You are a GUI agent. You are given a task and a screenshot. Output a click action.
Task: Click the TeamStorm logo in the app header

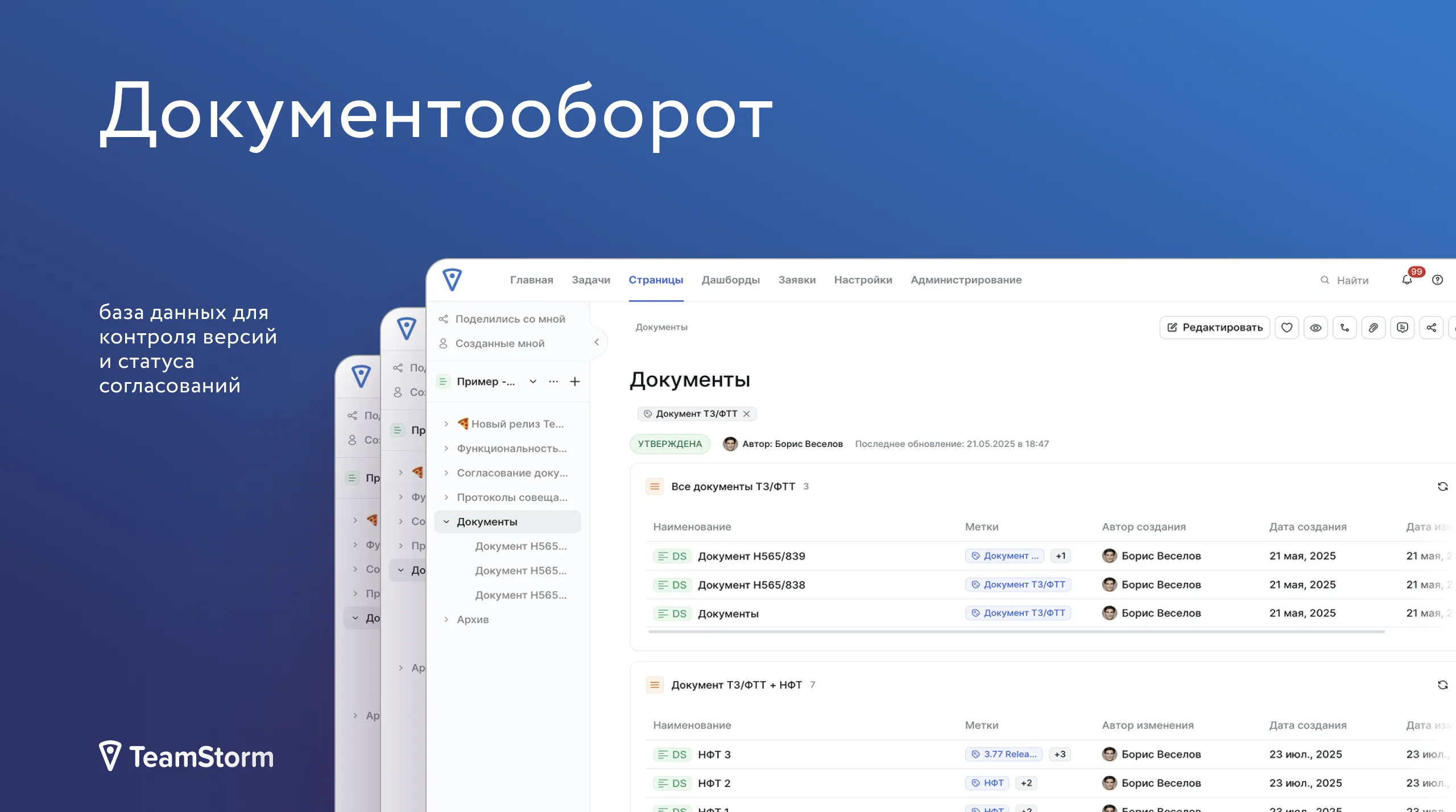pos(452,280)
